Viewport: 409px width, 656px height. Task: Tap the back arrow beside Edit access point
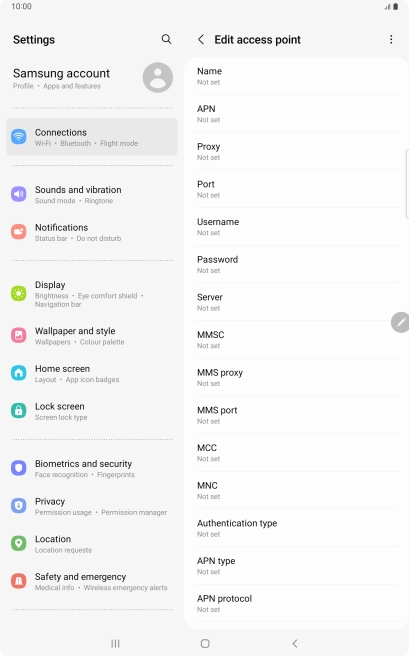point(201,39)
